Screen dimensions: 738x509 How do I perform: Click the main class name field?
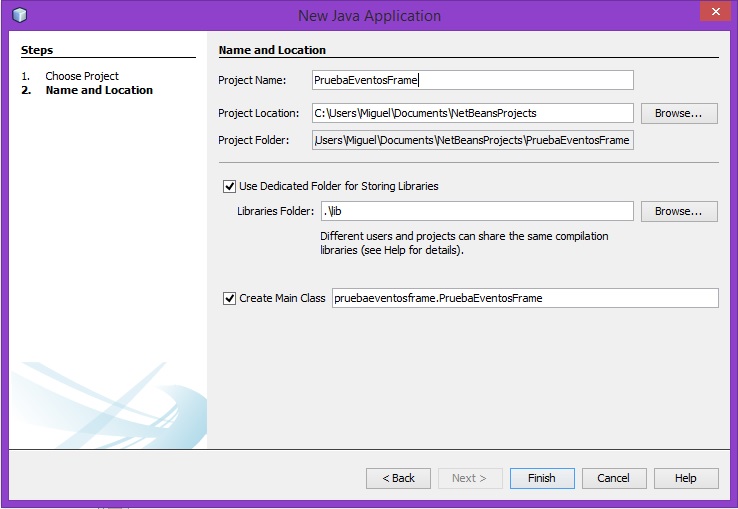coord(524,298)
